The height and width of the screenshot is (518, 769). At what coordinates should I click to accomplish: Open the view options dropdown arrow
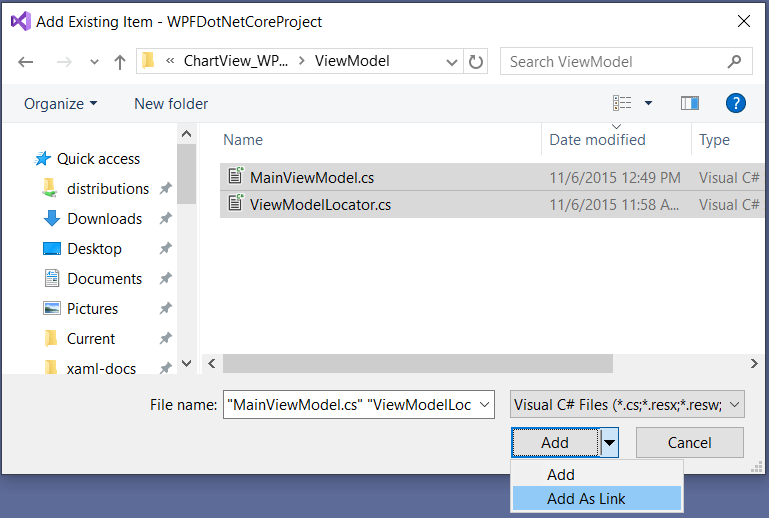[648, 103]
